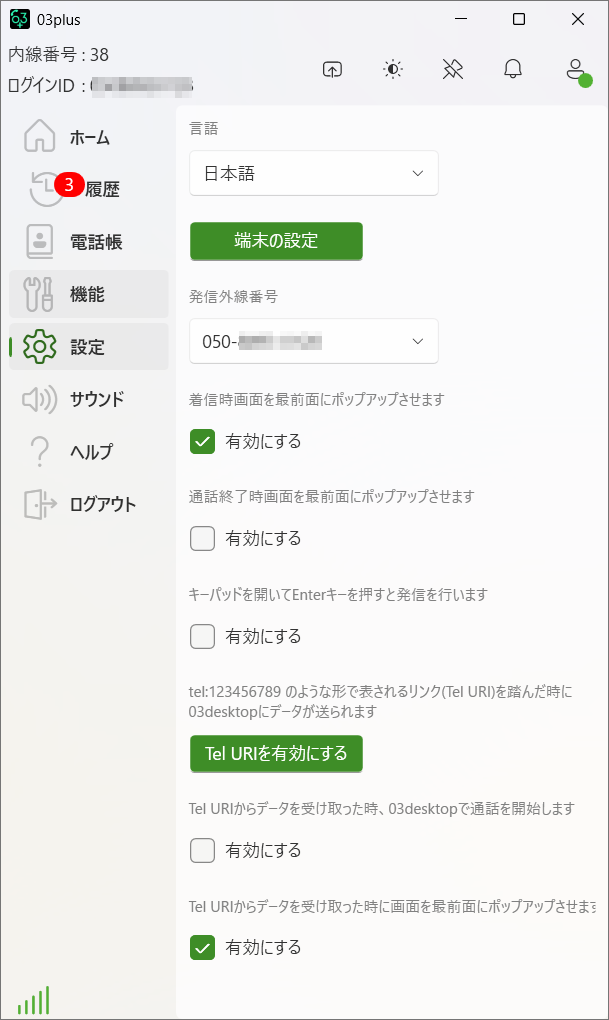The height and width of the screenshot is (1020, 609).
Task: Click the screen share upload icon
Action: (x=332, y=69)
